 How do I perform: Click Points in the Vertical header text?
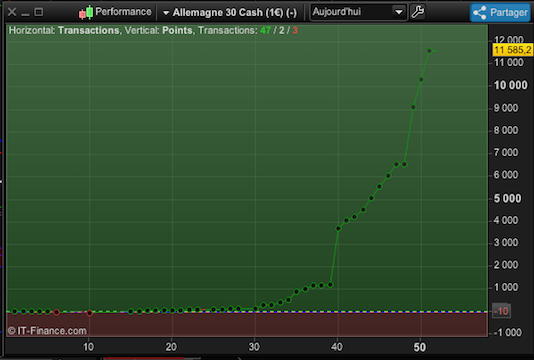pos(177,30)
